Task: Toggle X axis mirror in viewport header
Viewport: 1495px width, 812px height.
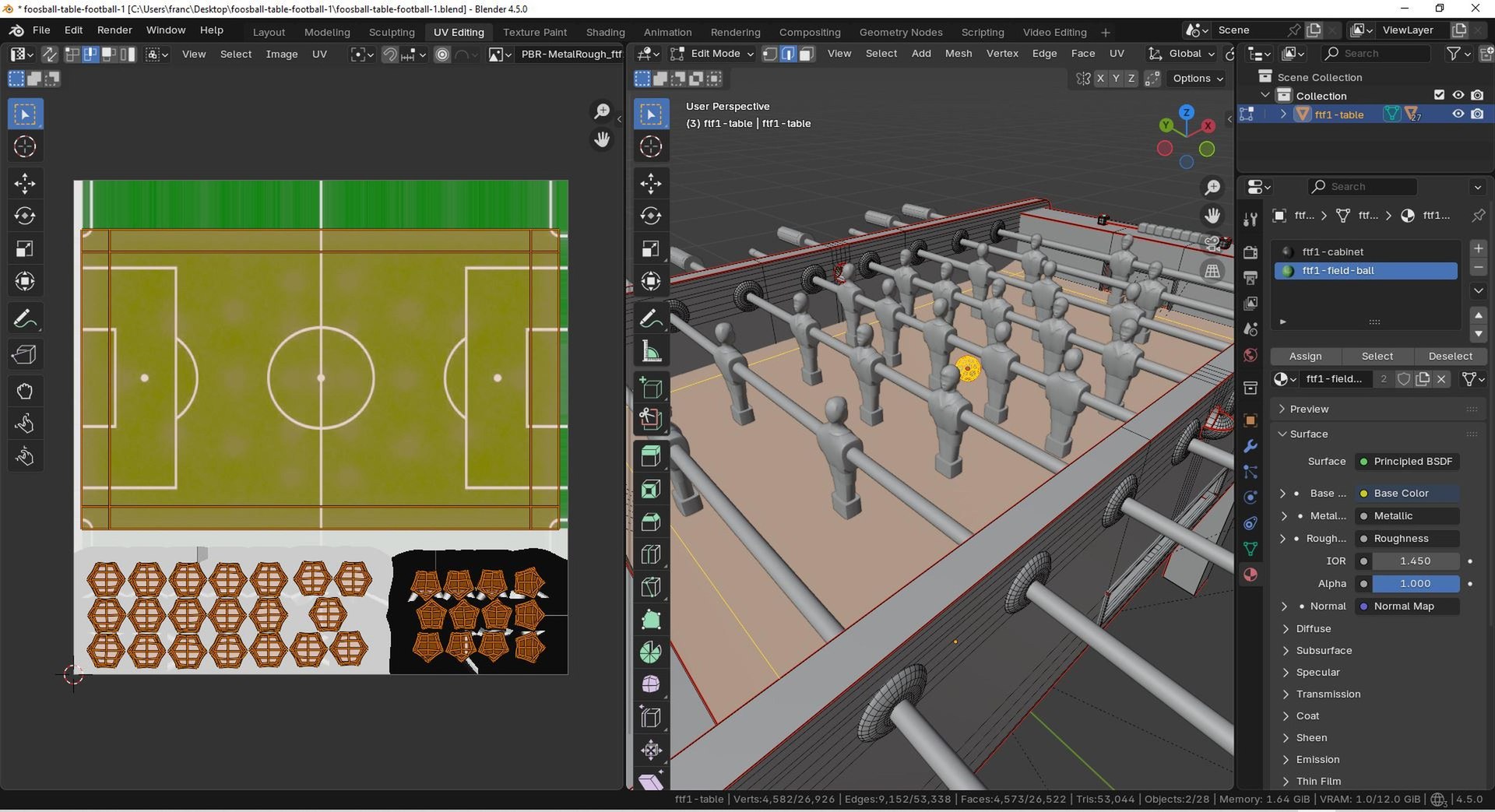Action: click(1100, 79)
